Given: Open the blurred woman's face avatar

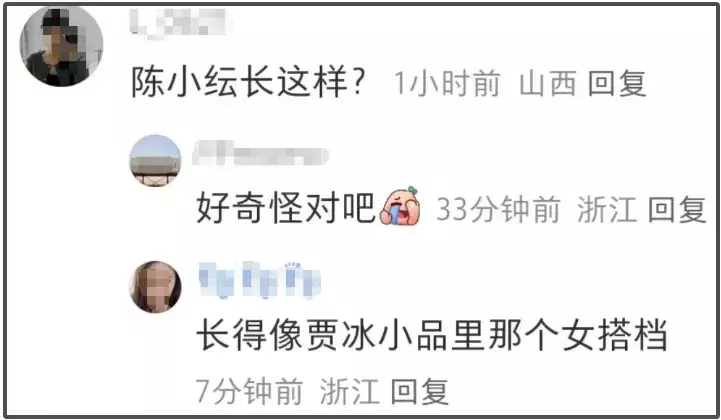Looking at the screenshot, I should coord(155,287).
